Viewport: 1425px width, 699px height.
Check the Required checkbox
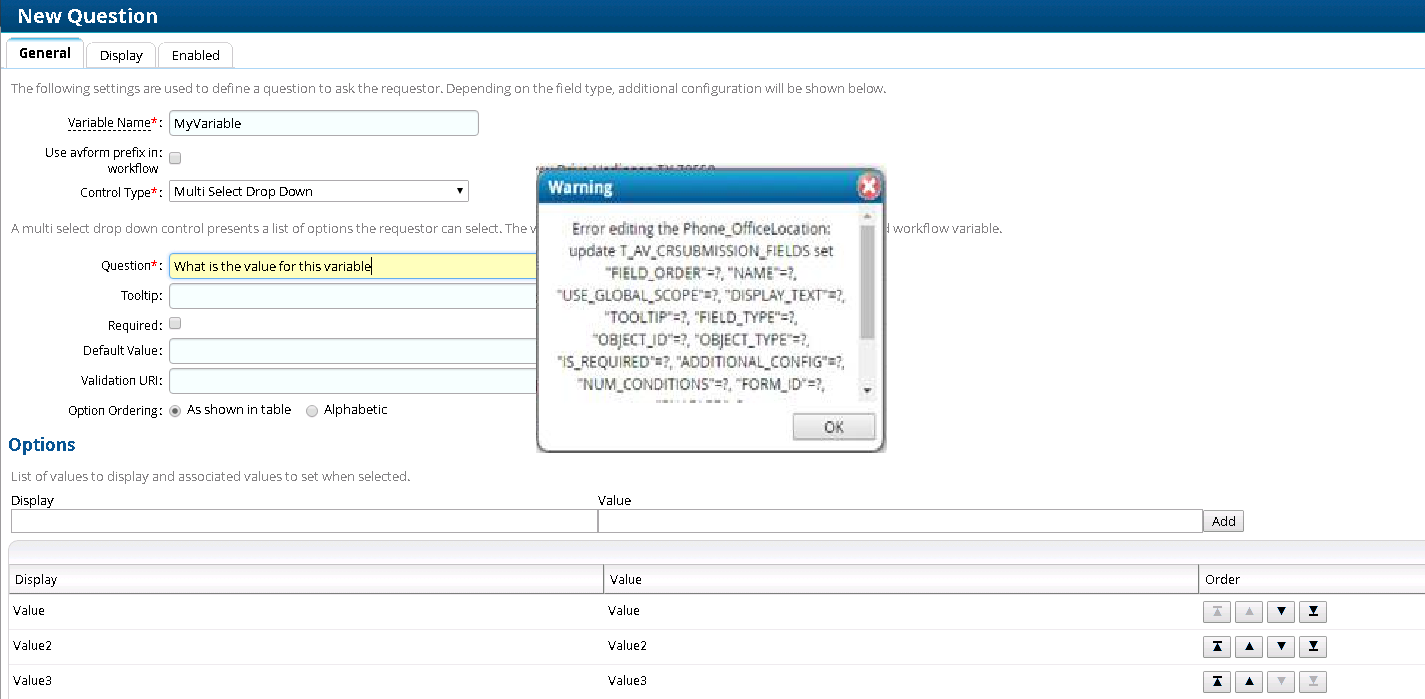click(x=174, y=323)
